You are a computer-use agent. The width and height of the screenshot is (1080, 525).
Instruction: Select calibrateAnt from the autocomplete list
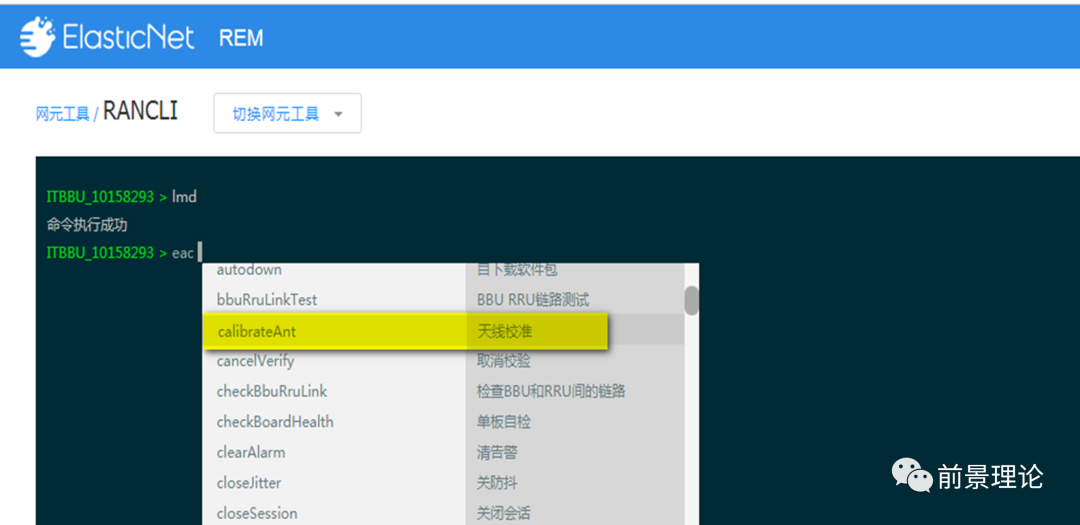point(257,331)
